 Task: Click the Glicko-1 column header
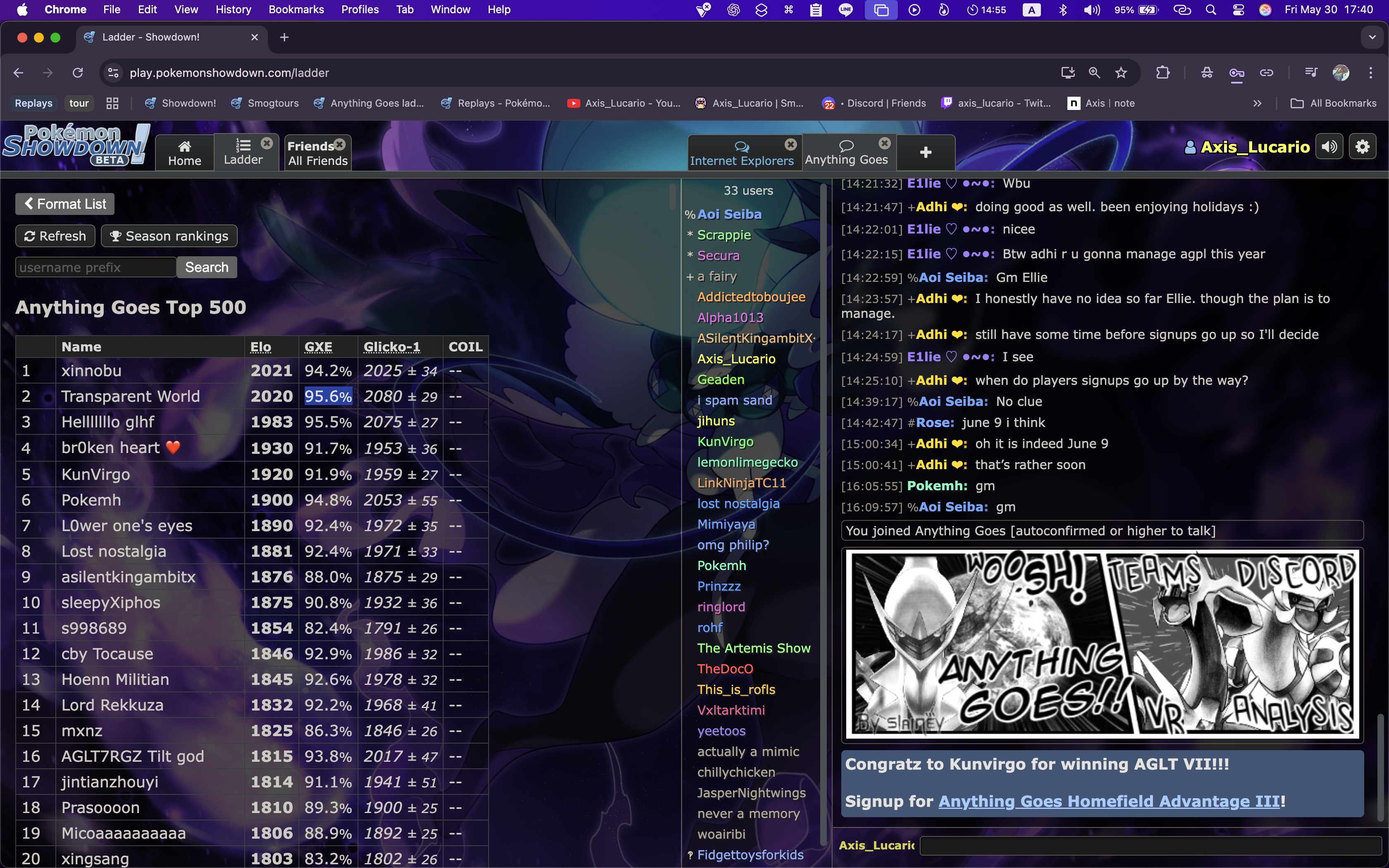coord(392,347)
